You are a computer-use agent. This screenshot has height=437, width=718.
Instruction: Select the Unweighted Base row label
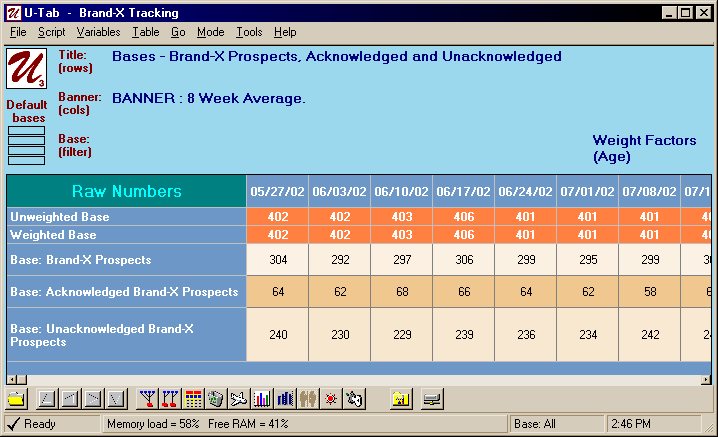coord(126,217)
